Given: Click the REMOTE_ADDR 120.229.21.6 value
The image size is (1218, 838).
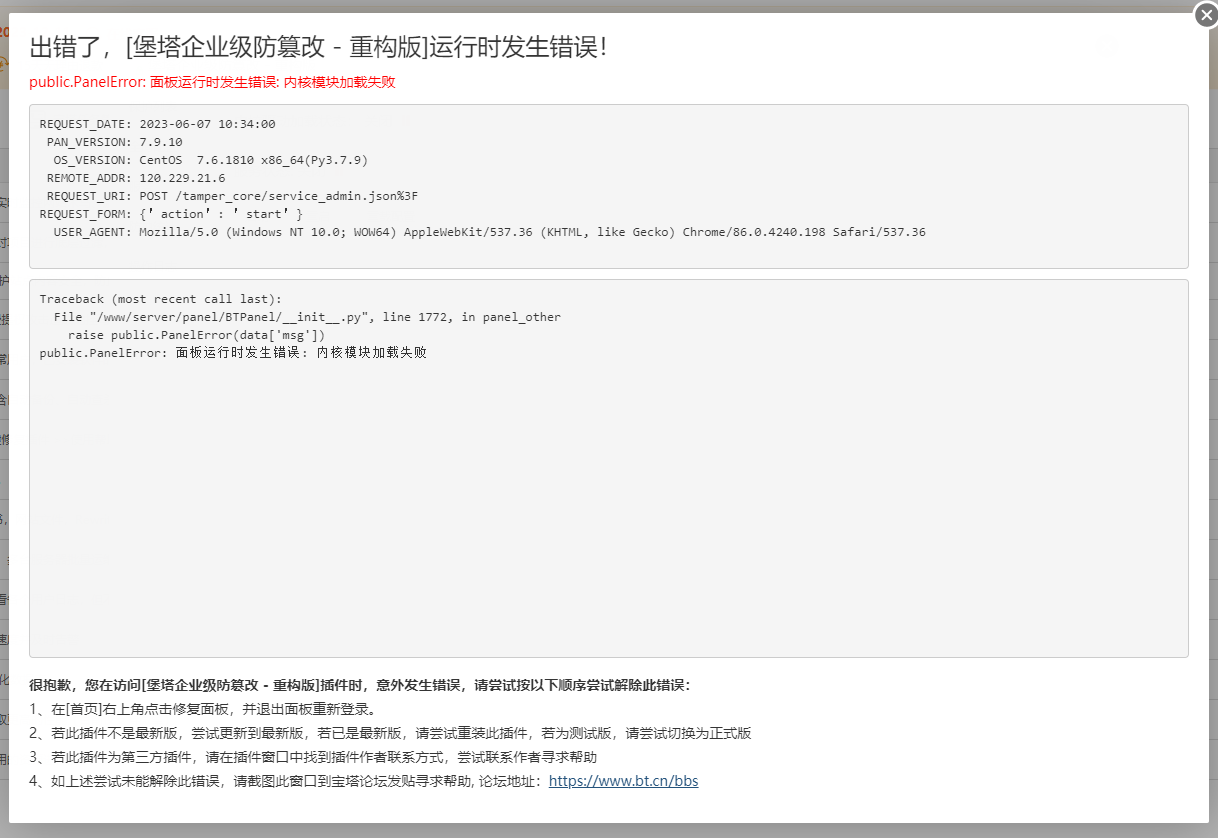Looking at the screenshot, I should point(182,178).
